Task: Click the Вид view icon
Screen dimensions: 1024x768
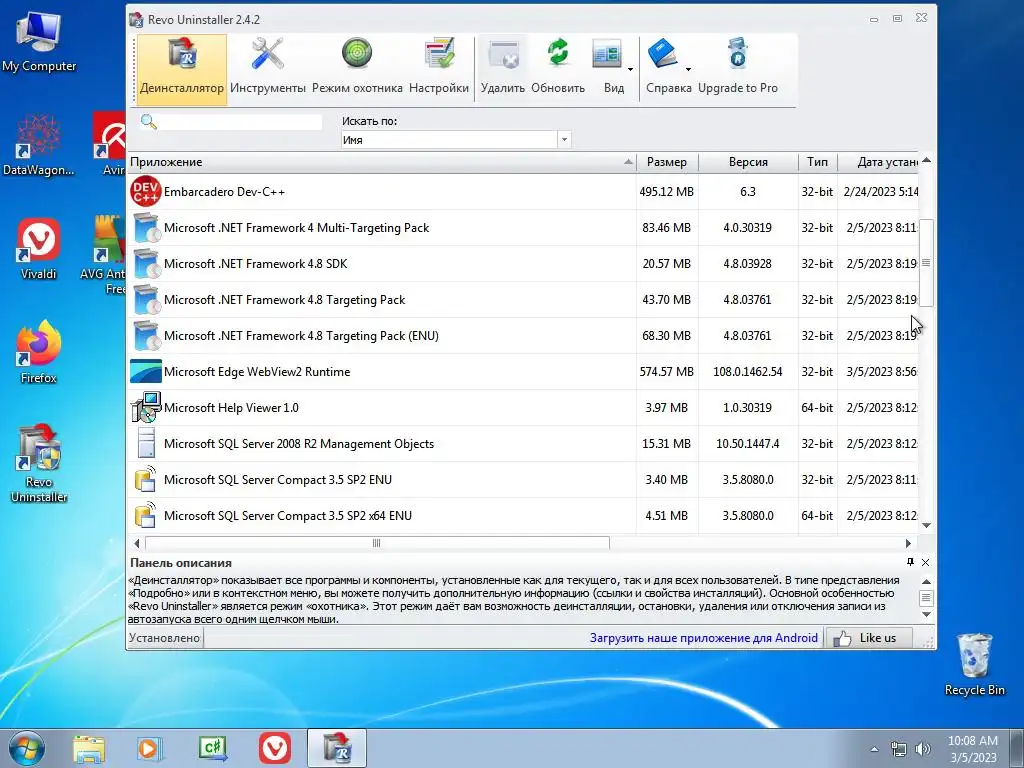Action: pyautogui.click(x=607, y=54)
